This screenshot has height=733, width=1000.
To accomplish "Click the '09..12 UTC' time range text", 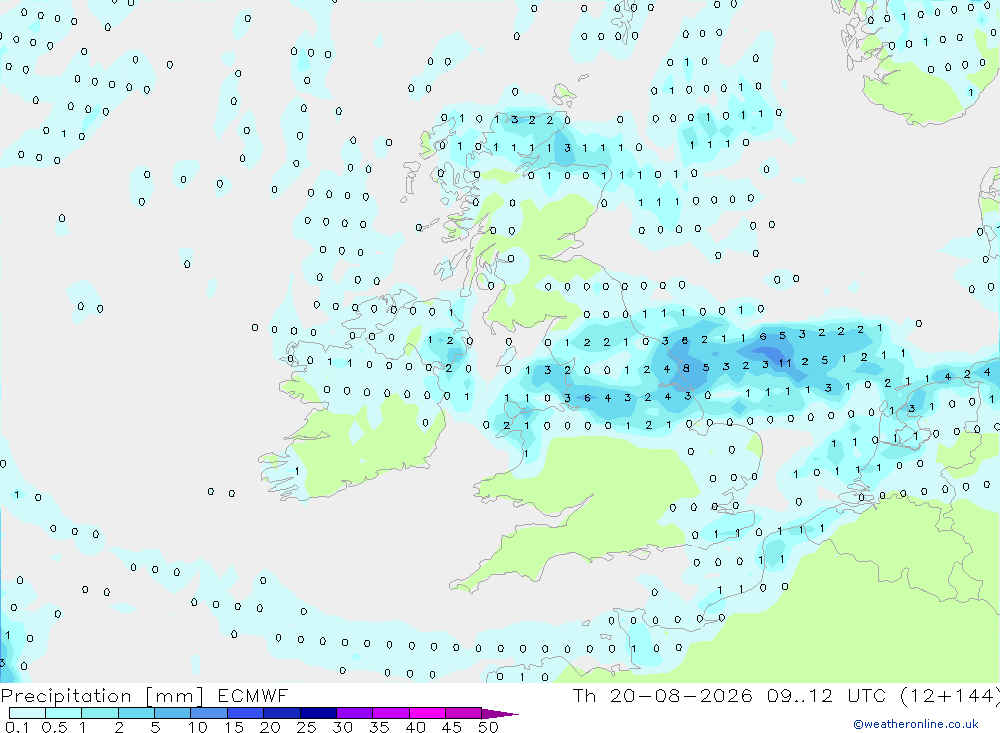I will pos(826,695).
